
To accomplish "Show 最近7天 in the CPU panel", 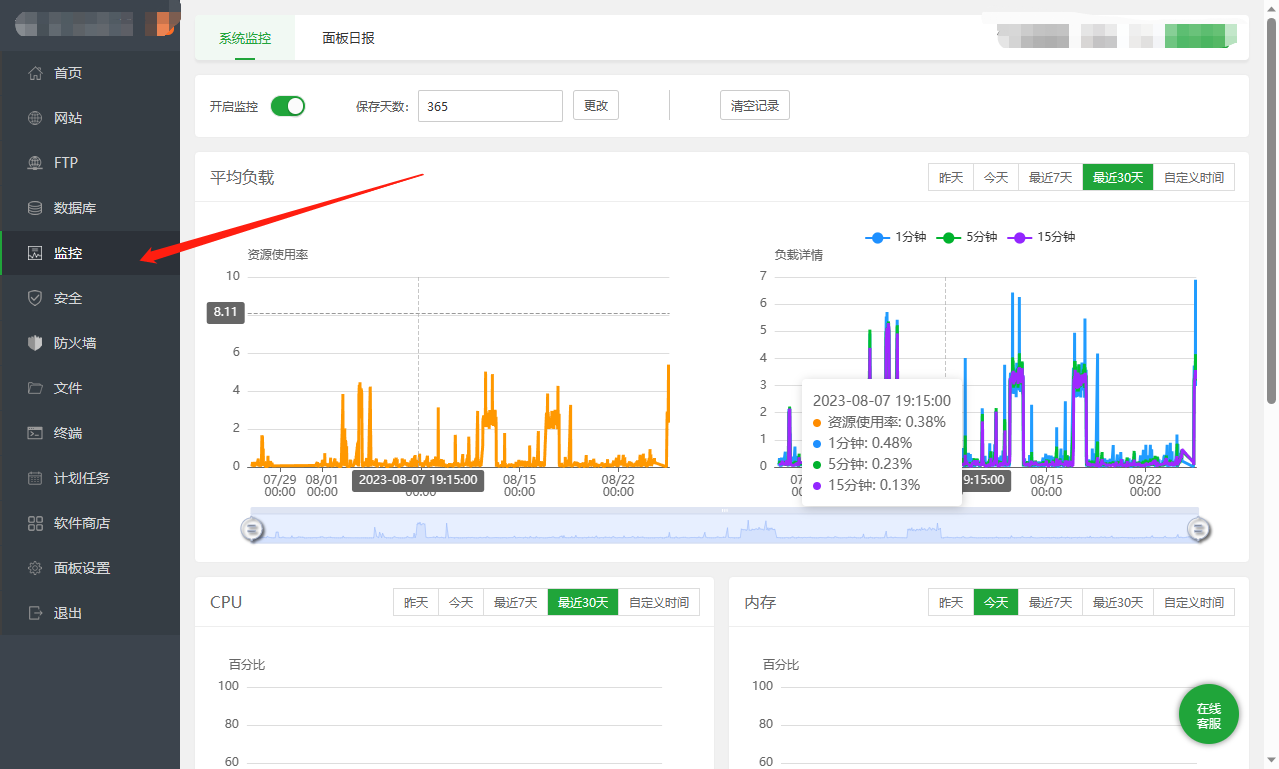I will [516, 602].
